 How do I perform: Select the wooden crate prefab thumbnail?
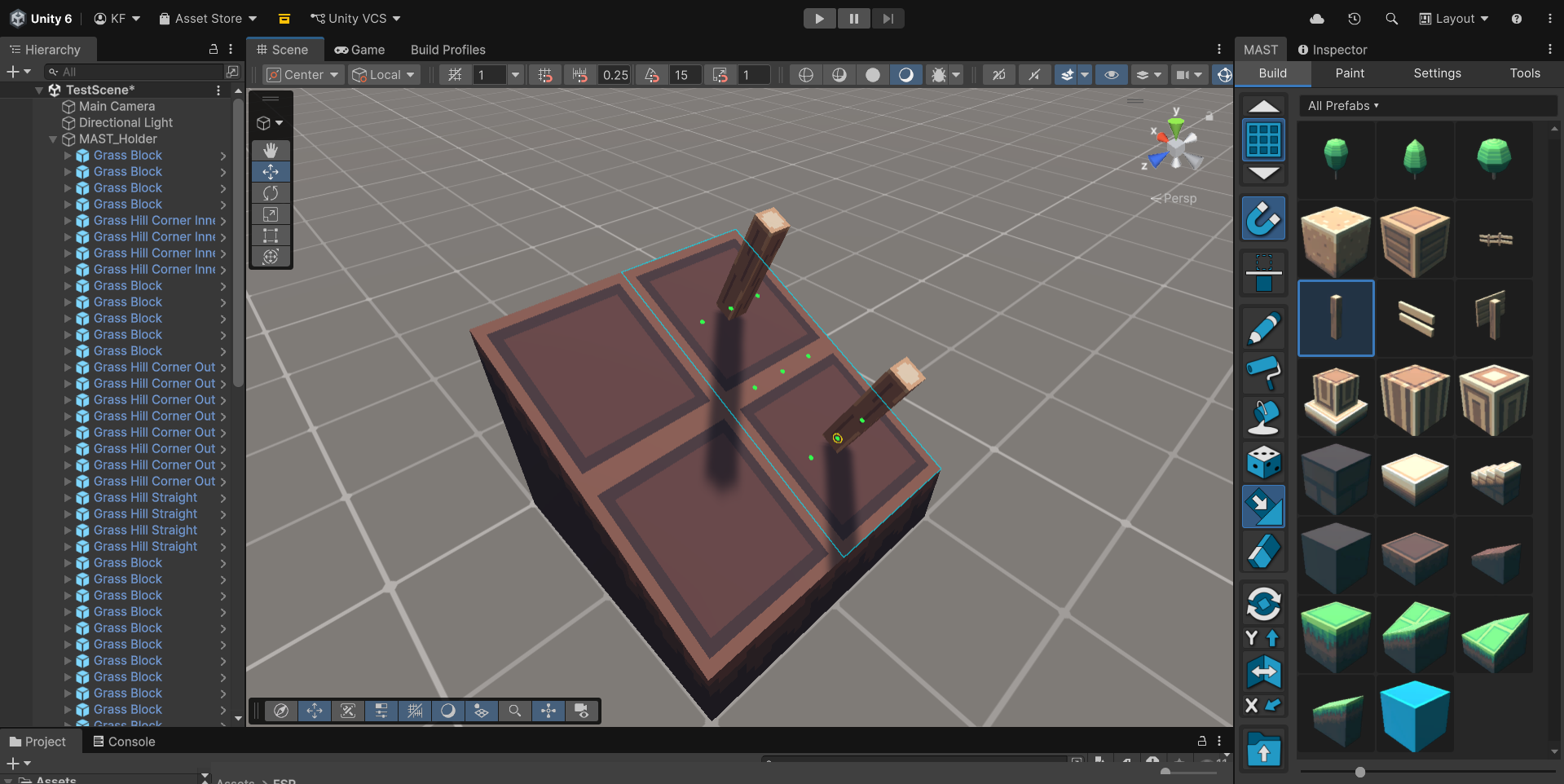tap(1415, 240)
